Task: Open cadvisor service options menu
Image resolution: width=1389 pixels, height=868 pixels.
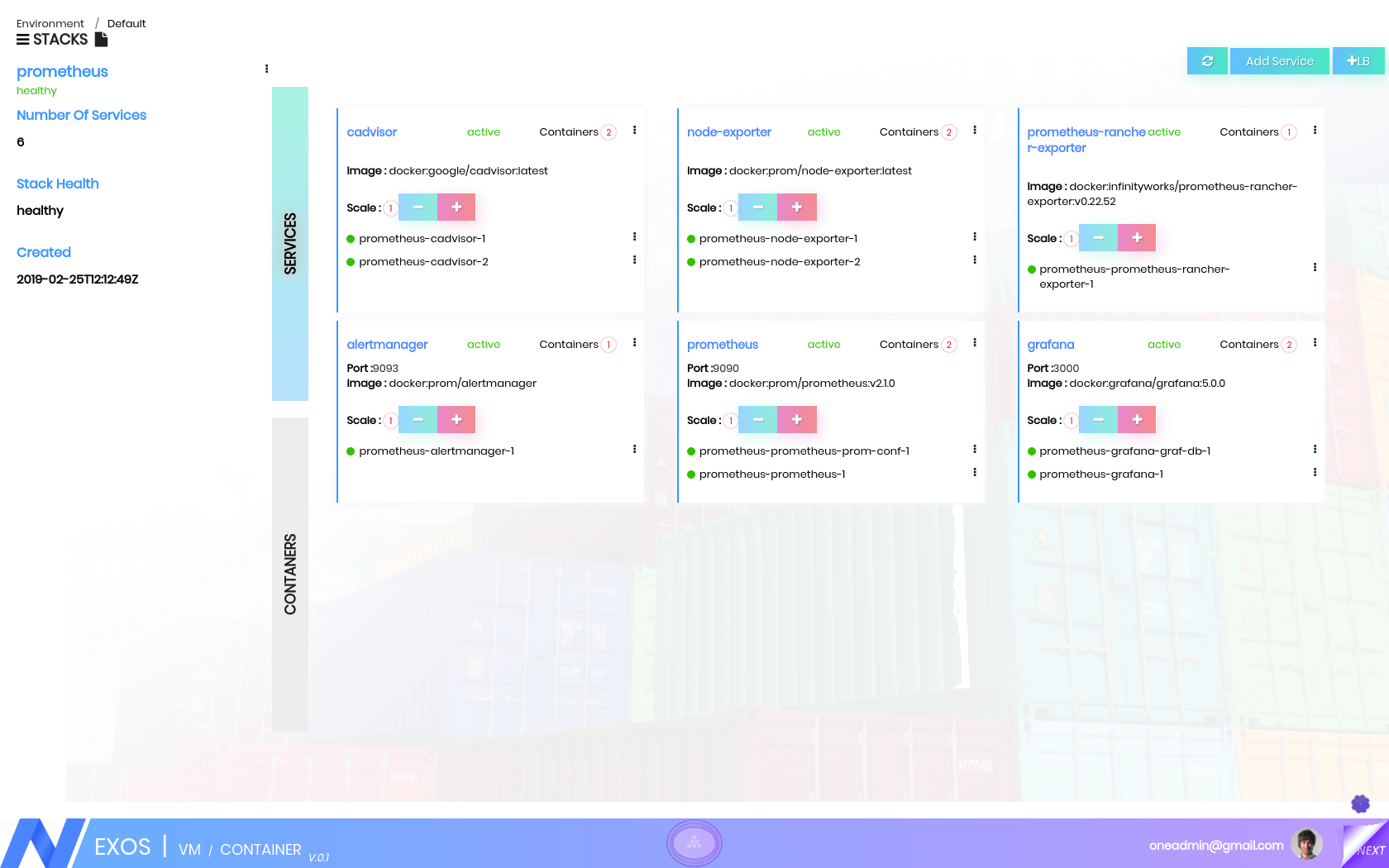Action: (x=634, y=131)
